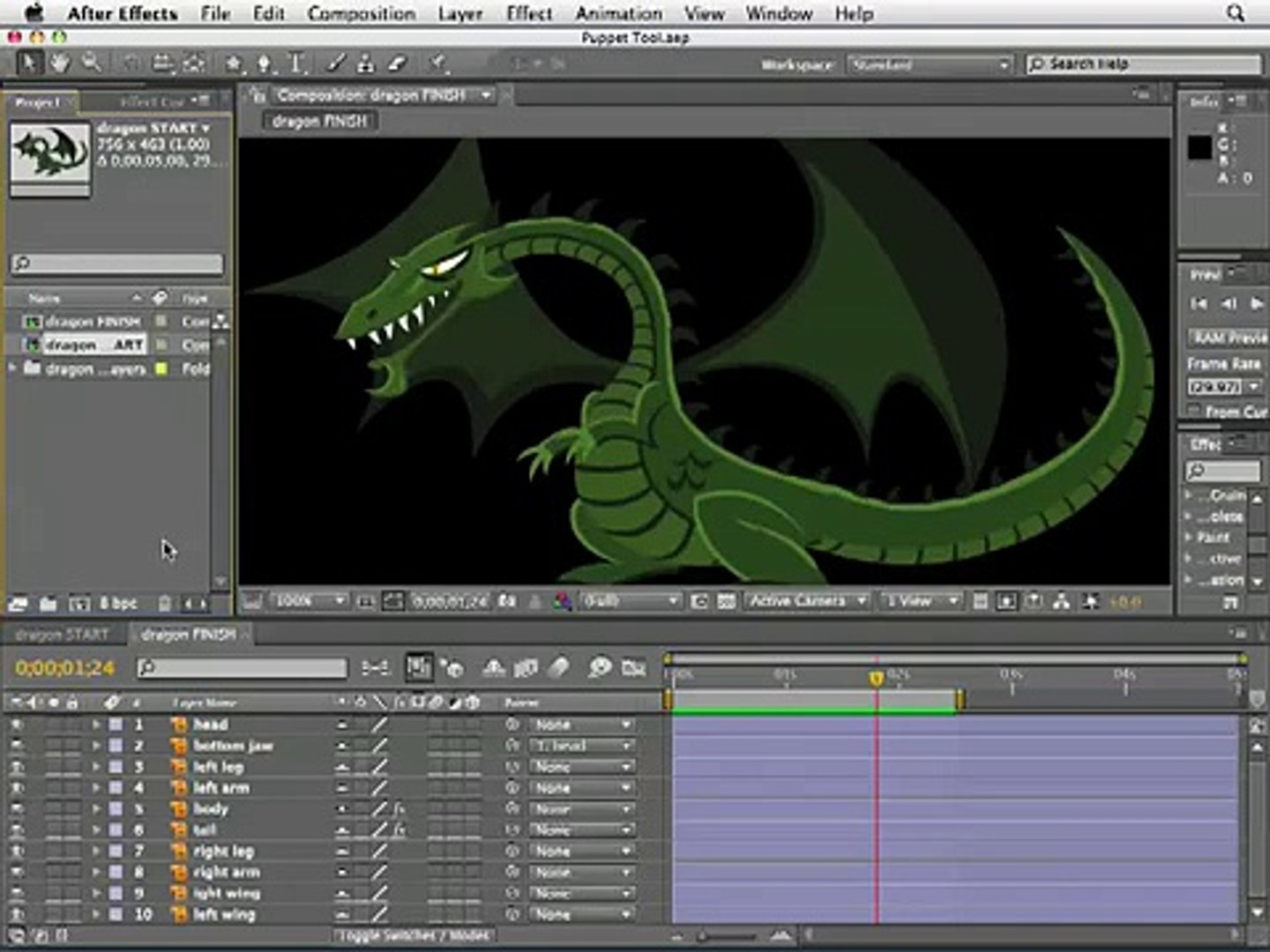Toggle the region of interest button
1270x952 pixels.
(699, 601)
